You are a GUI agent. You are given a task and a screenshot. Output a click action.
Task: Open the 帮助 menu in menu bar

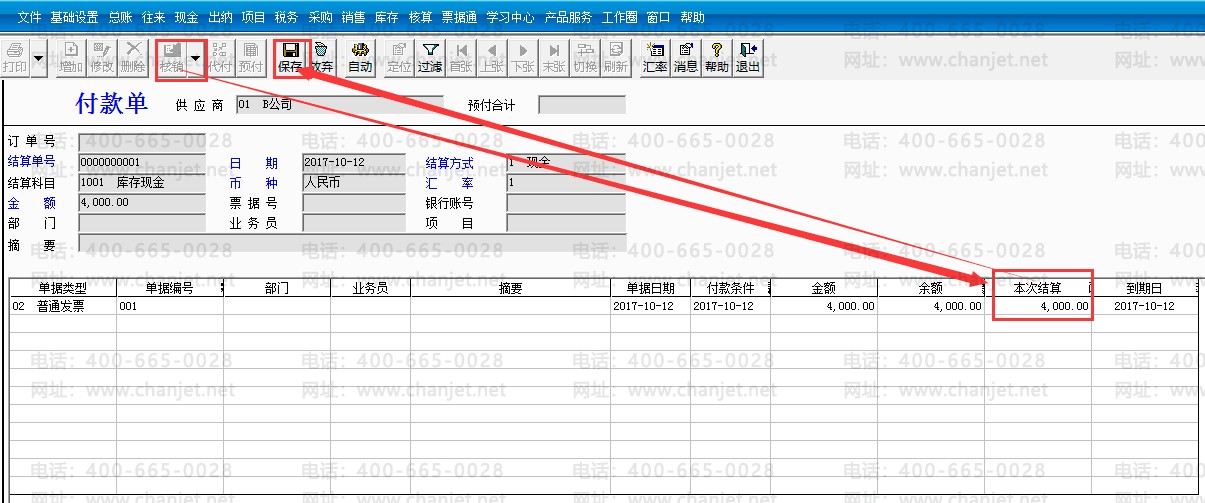[692, 17]
